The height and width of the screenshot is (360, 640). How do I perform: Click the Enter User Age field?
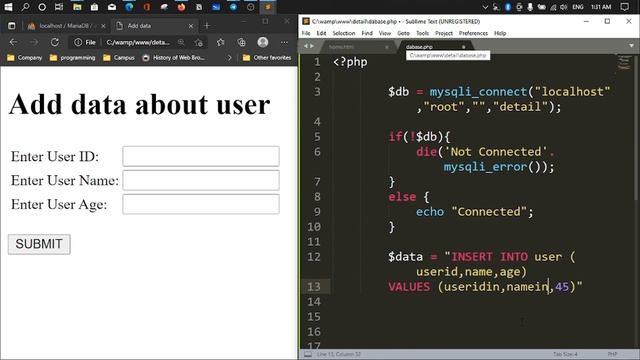point(201,204)
